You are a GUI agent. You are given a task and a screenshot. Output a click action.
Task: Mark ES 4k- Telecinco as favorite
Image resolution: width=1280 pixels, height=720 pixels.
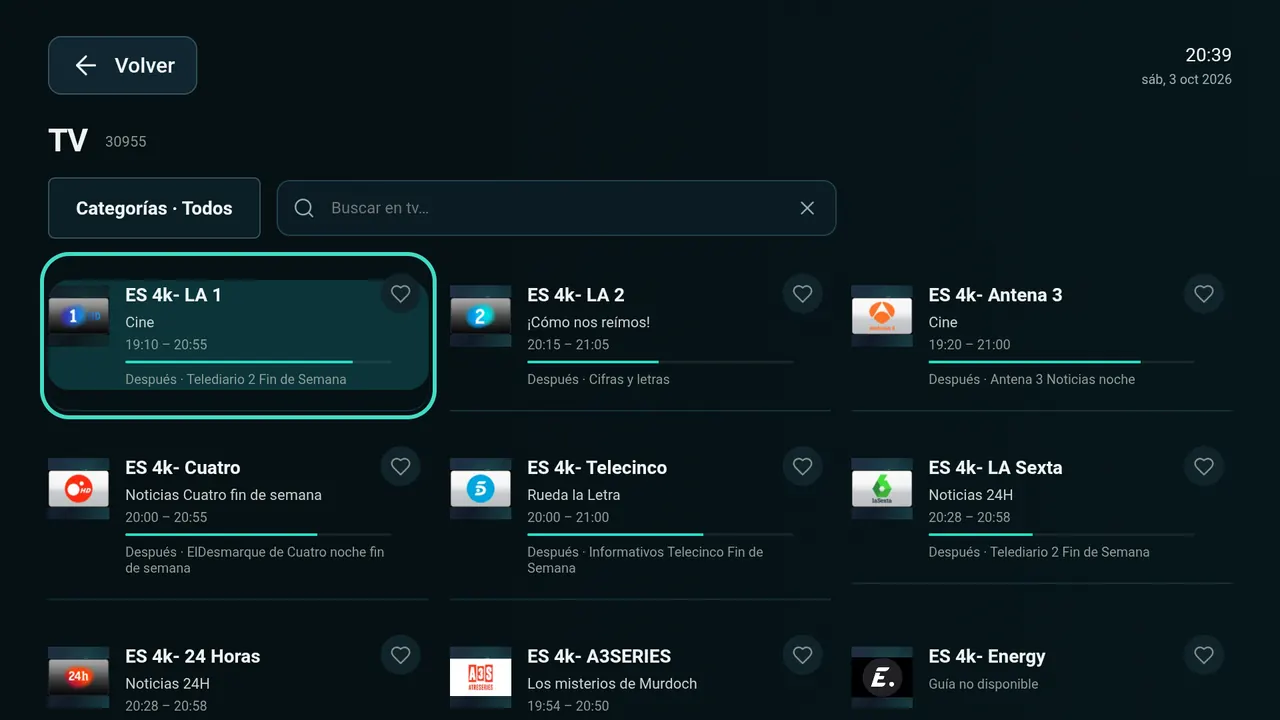pyautogui.click(x=802, y=467)
